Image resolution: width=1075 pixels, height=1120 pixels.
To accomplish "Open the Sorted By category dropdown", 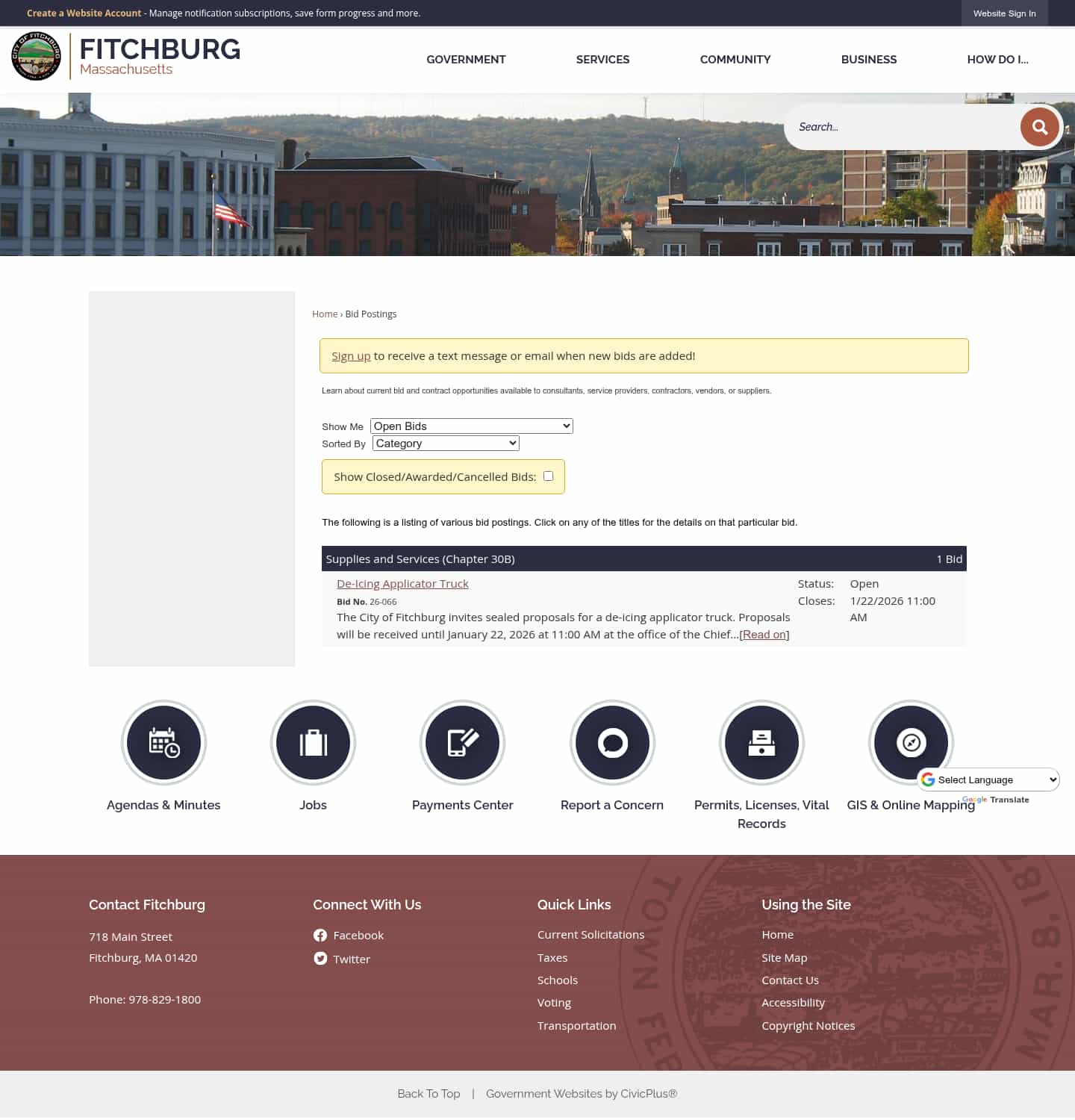I will point(445,443).
